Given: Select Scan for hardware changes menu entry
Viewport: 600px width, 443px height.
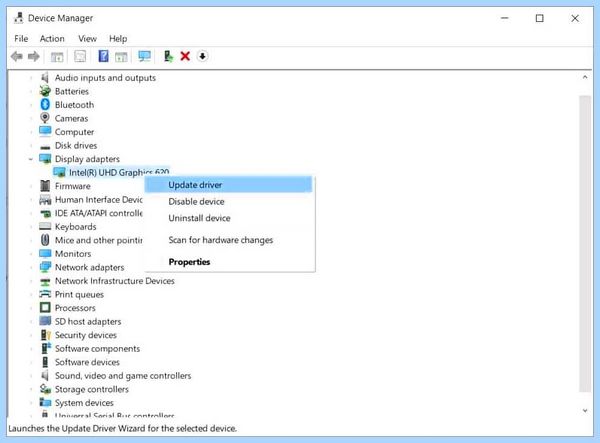Looking at the screenshot, I should coord(229,240).
